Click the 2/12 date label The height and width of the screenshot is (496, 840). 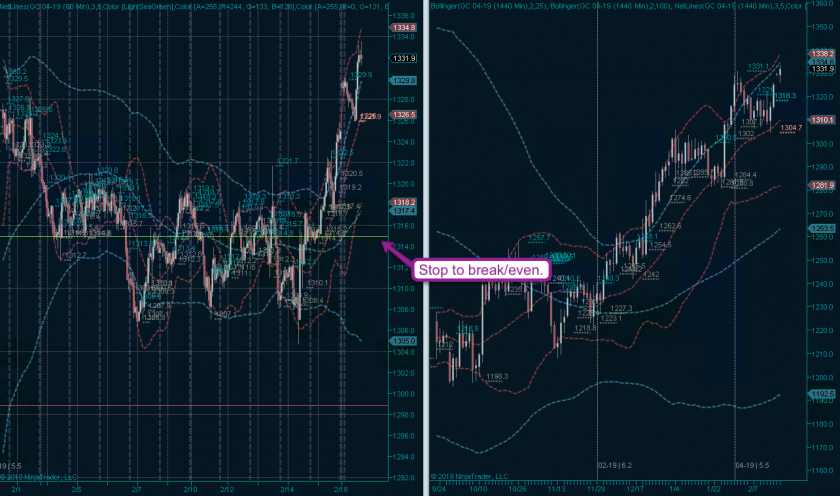227,490
